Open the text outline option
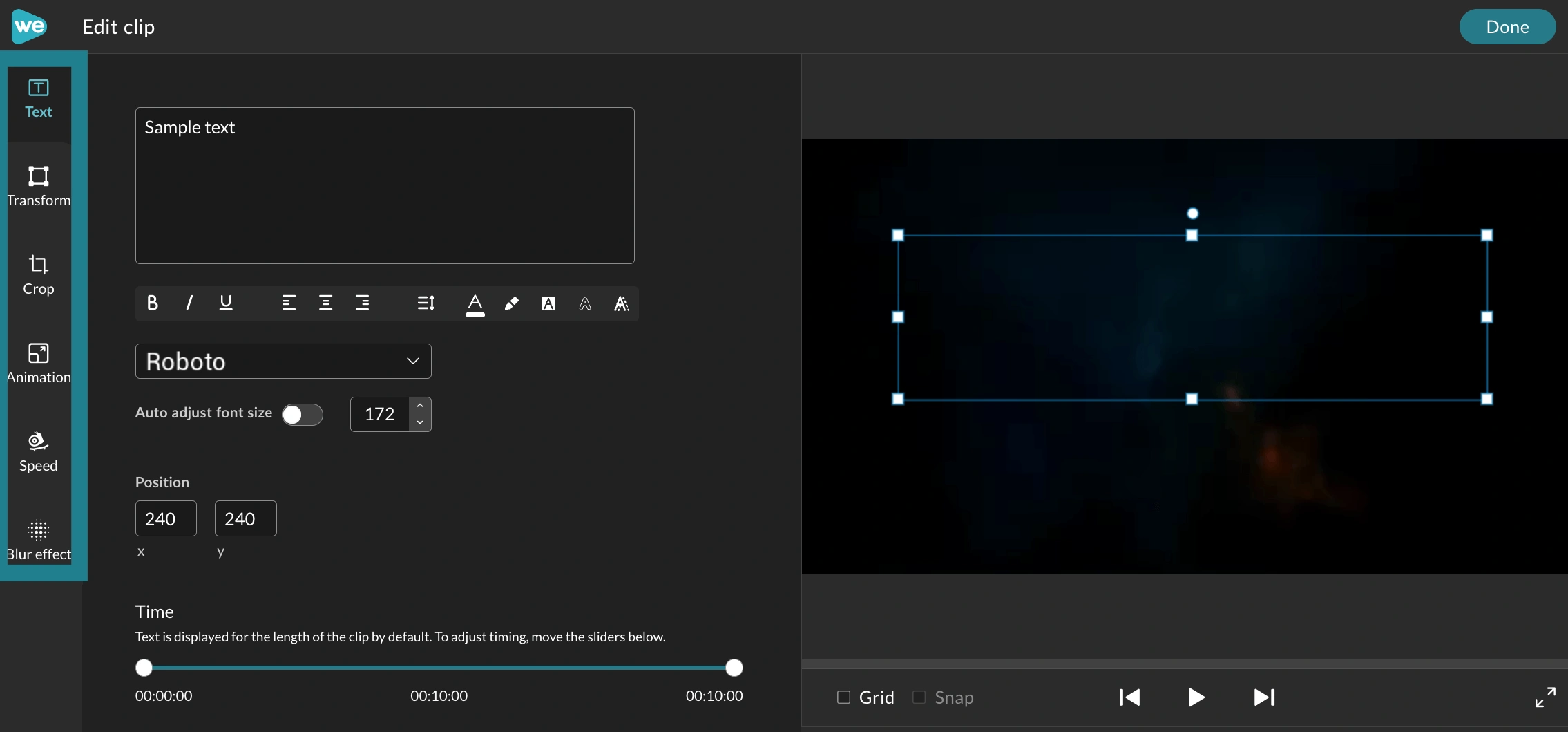The width and height of the screenshot is (1568, 732). [585, 303]
